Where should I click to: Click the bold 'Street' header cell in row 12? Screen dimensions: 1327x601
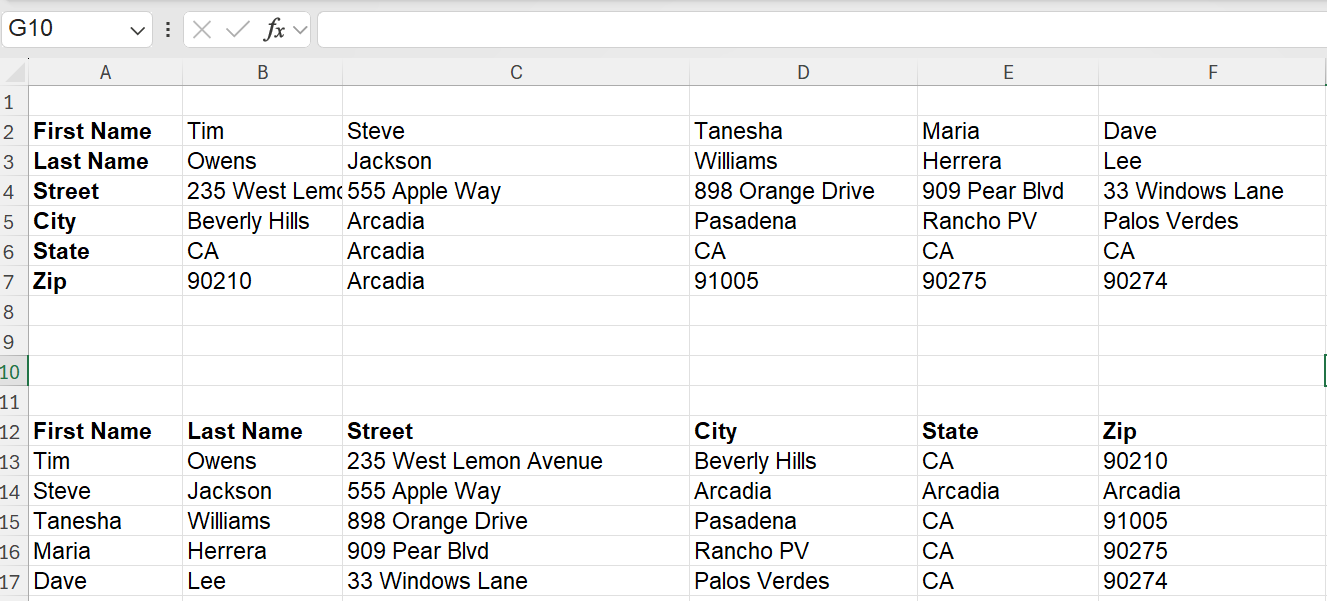click(516, 431)
